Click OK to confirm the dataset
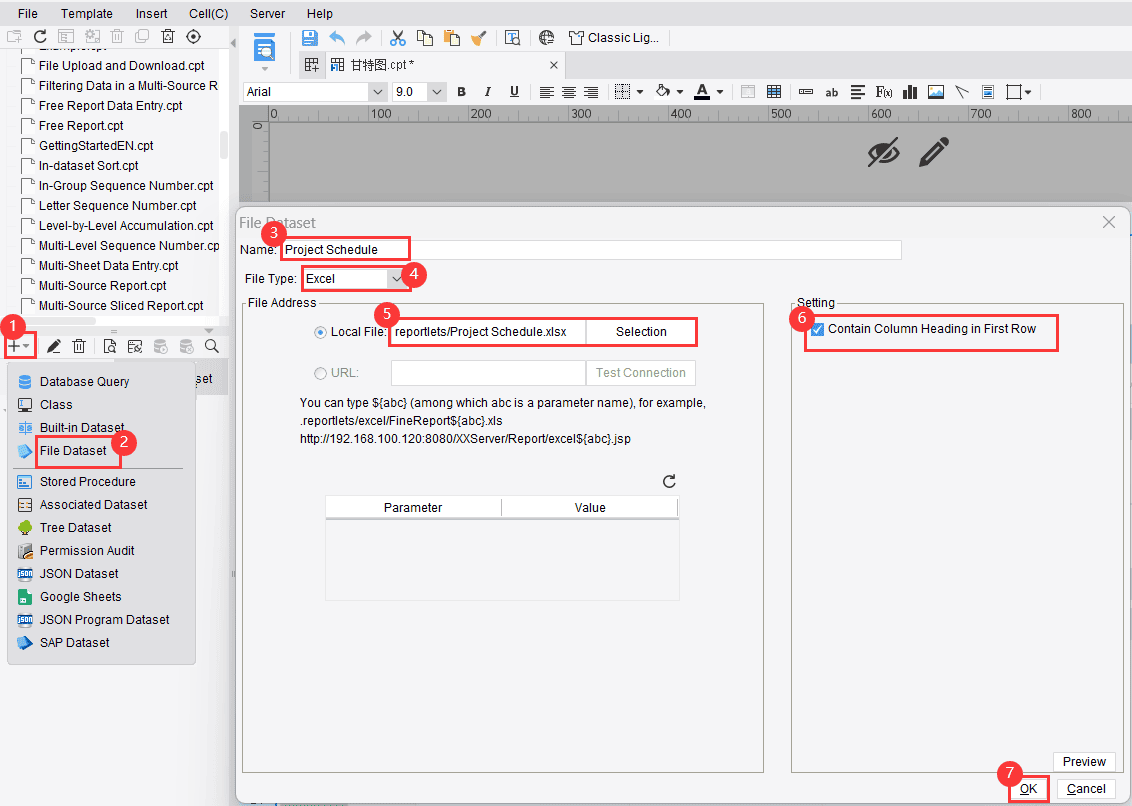 click(1028, 789)
